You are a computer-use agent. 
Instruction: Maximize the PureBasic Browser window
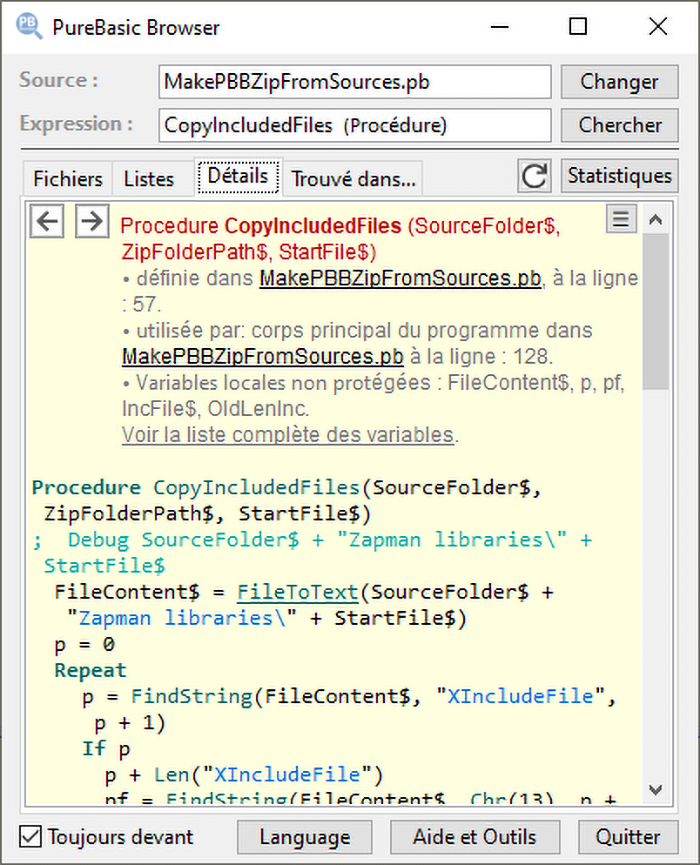[x=578, y=26]
